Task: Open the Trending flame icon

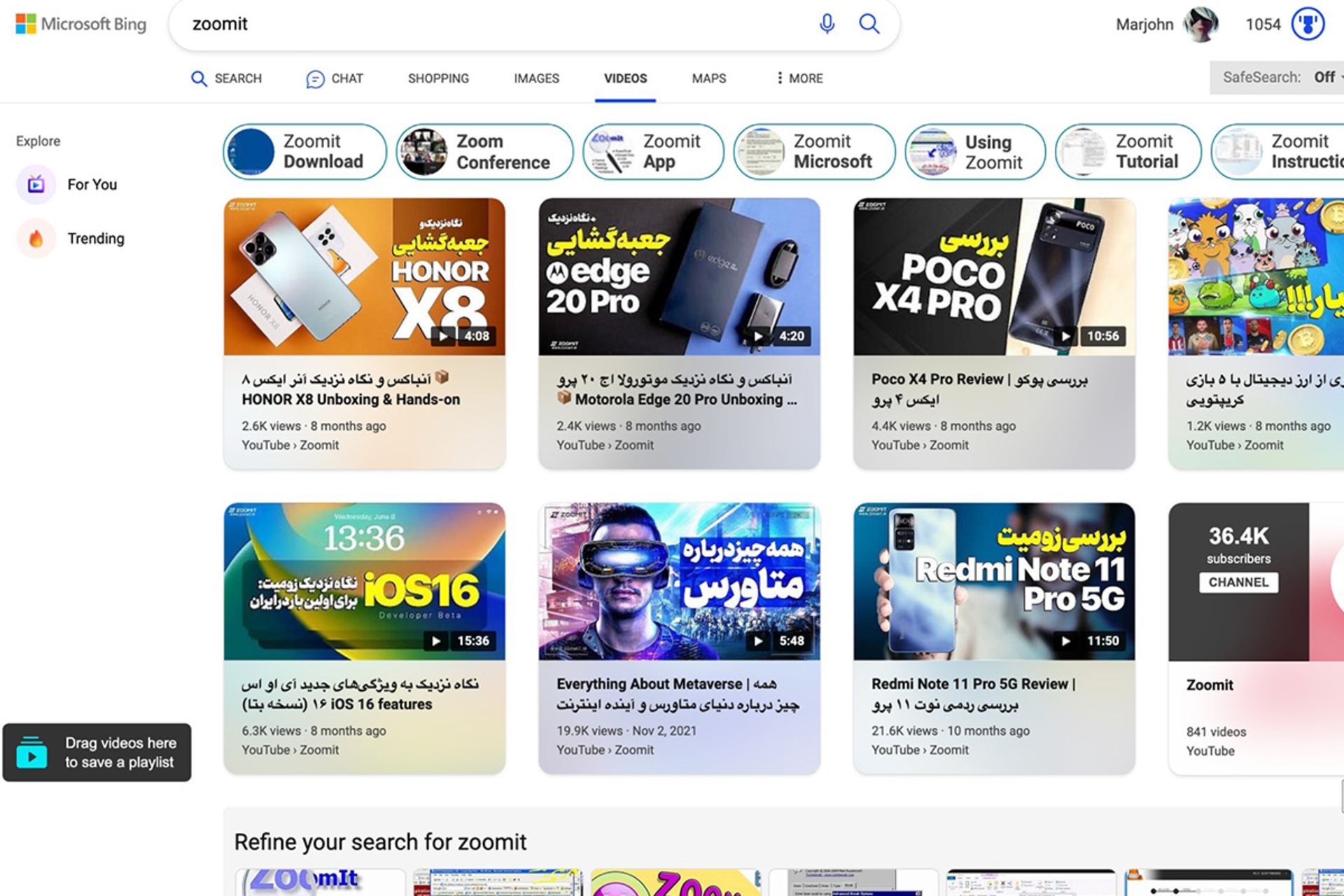Action: 36,239
